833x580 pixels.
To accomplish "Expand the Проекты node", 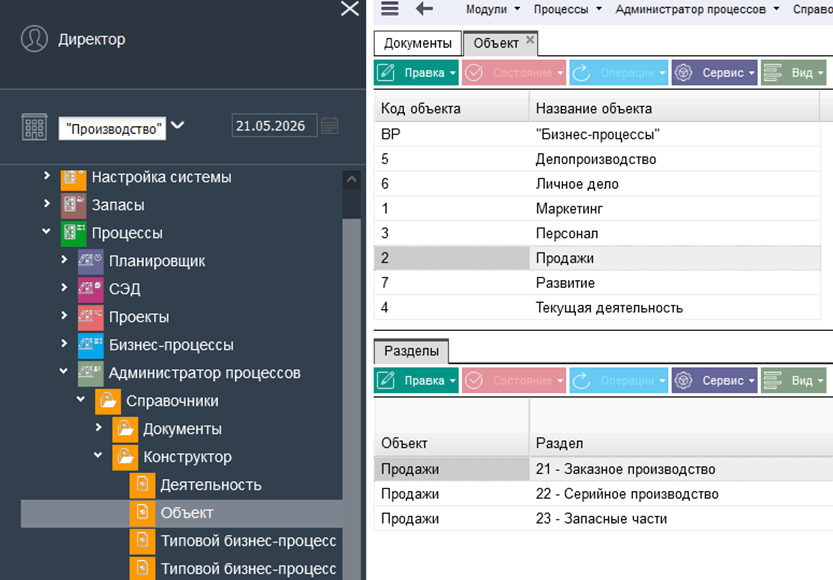I will tap(64, 315).
